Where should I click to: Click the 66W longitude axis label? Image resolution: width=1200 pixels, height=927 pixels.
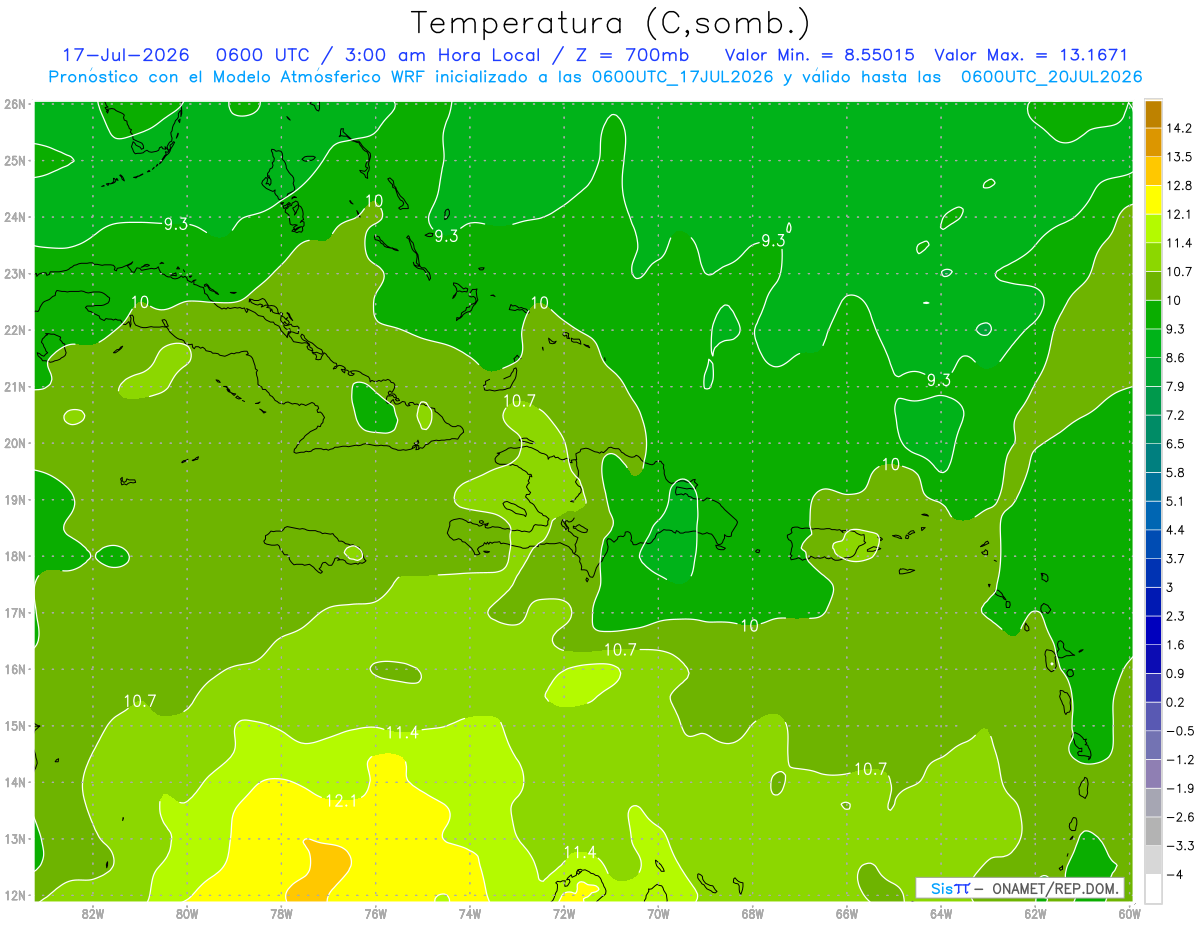pyautogui.click(x=846, y=913)
